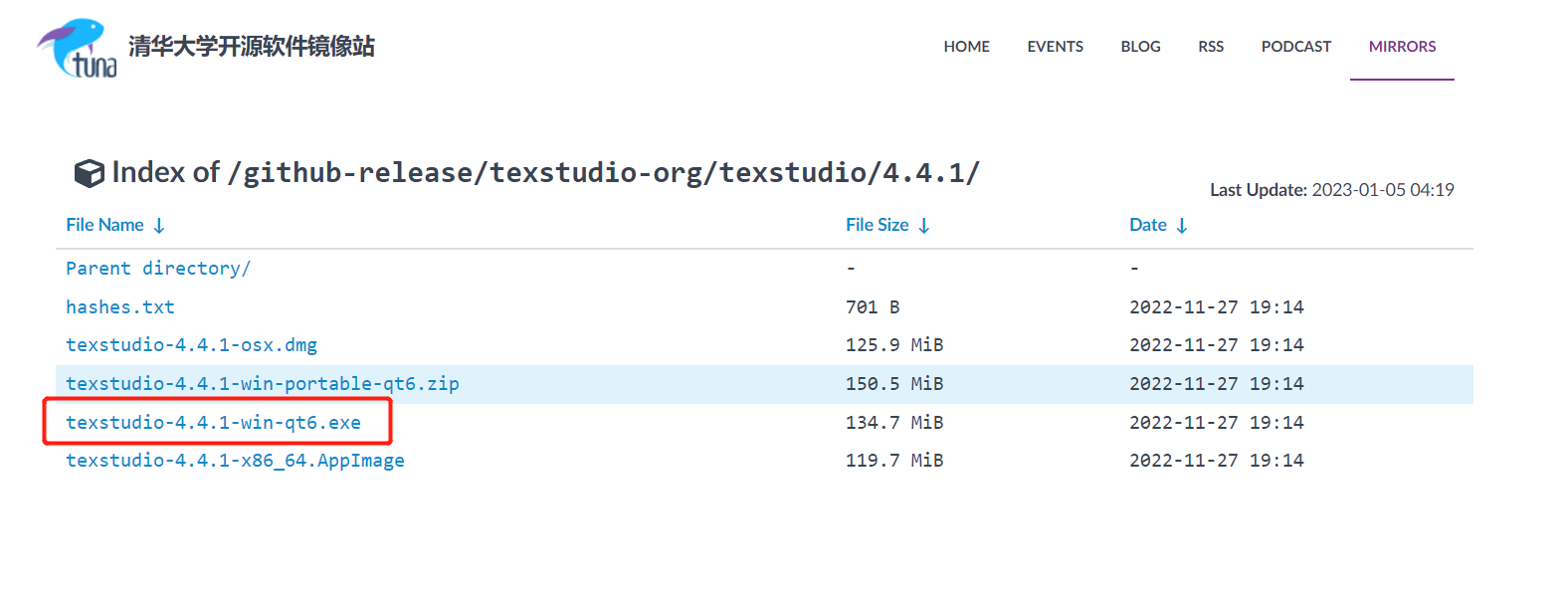This screenshot has width=1568, height=591.
Task: Navigate to Parent directory
Action: [158, 269]
